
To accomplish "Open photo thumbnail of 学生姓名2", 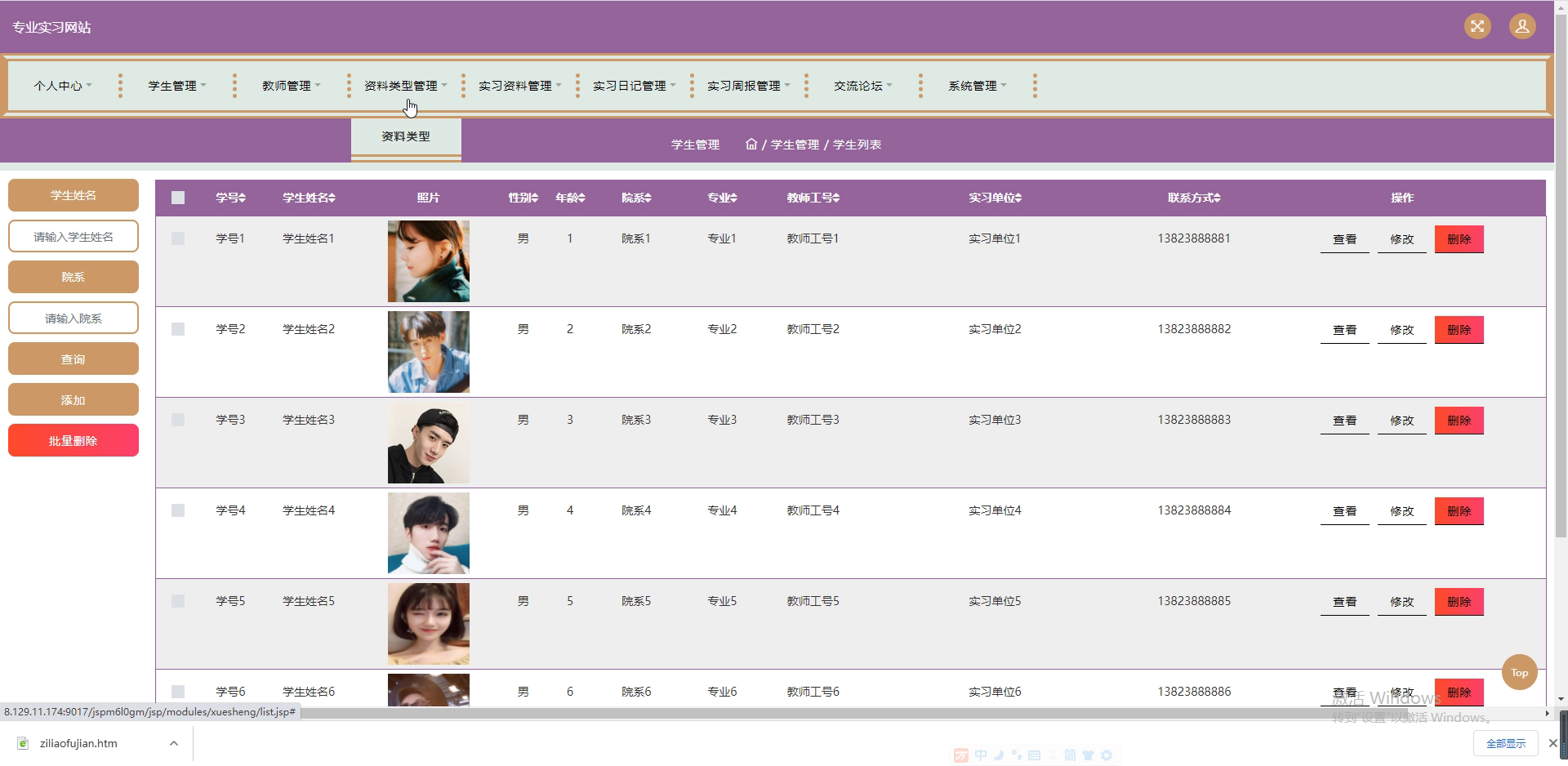I will pos(429,352).
